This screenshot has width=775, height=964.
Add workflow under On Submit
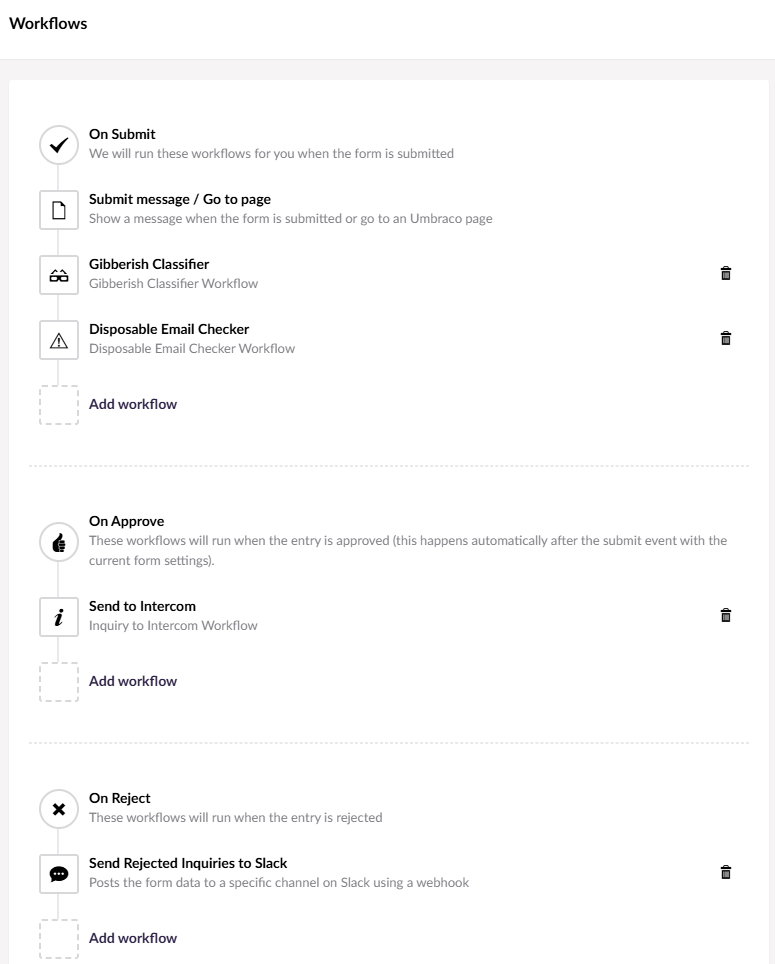(x=133, y=404)
